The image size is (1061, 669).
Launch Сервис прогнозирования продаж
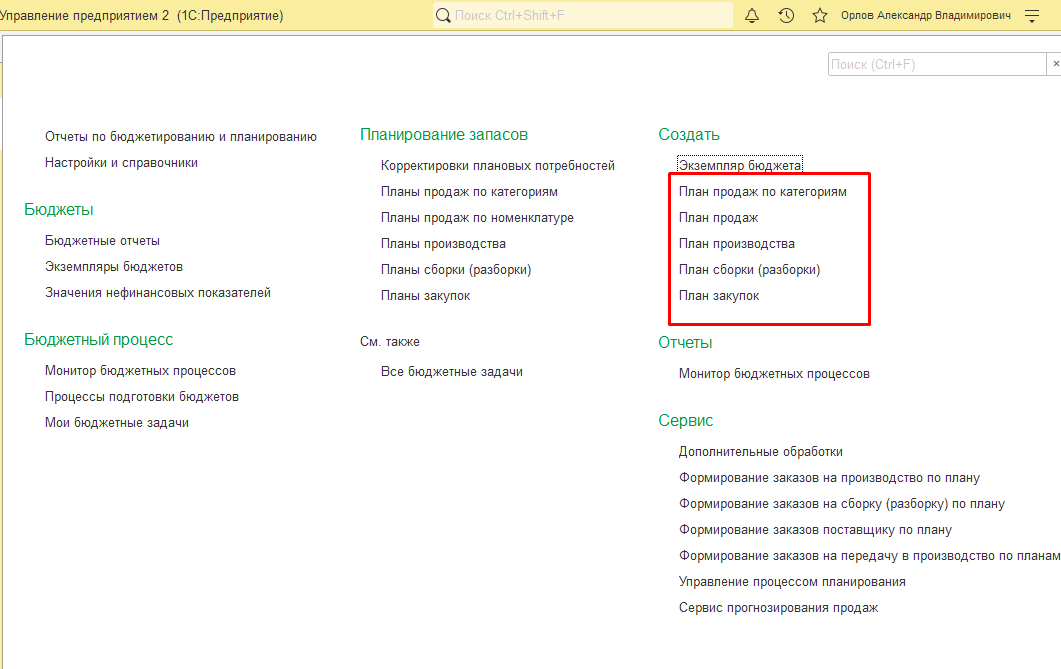[778, 608]
